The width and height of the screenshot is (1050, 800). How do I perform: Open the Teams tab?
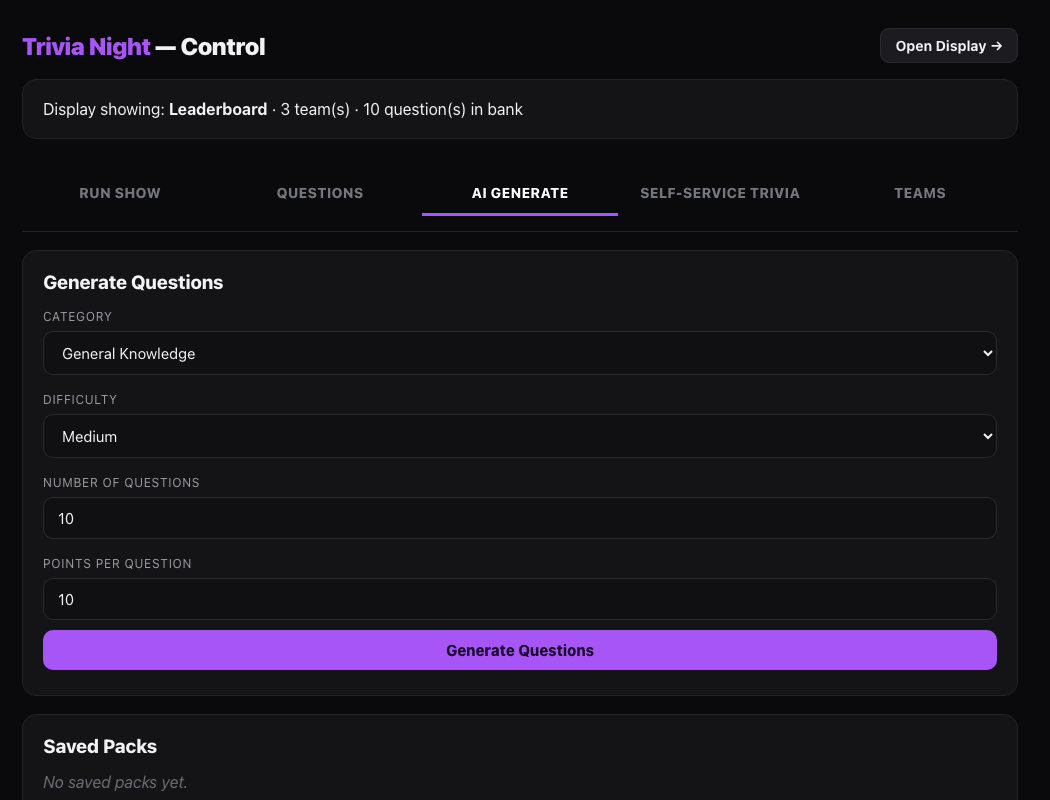pyautogui.click(x=919, y=193)
